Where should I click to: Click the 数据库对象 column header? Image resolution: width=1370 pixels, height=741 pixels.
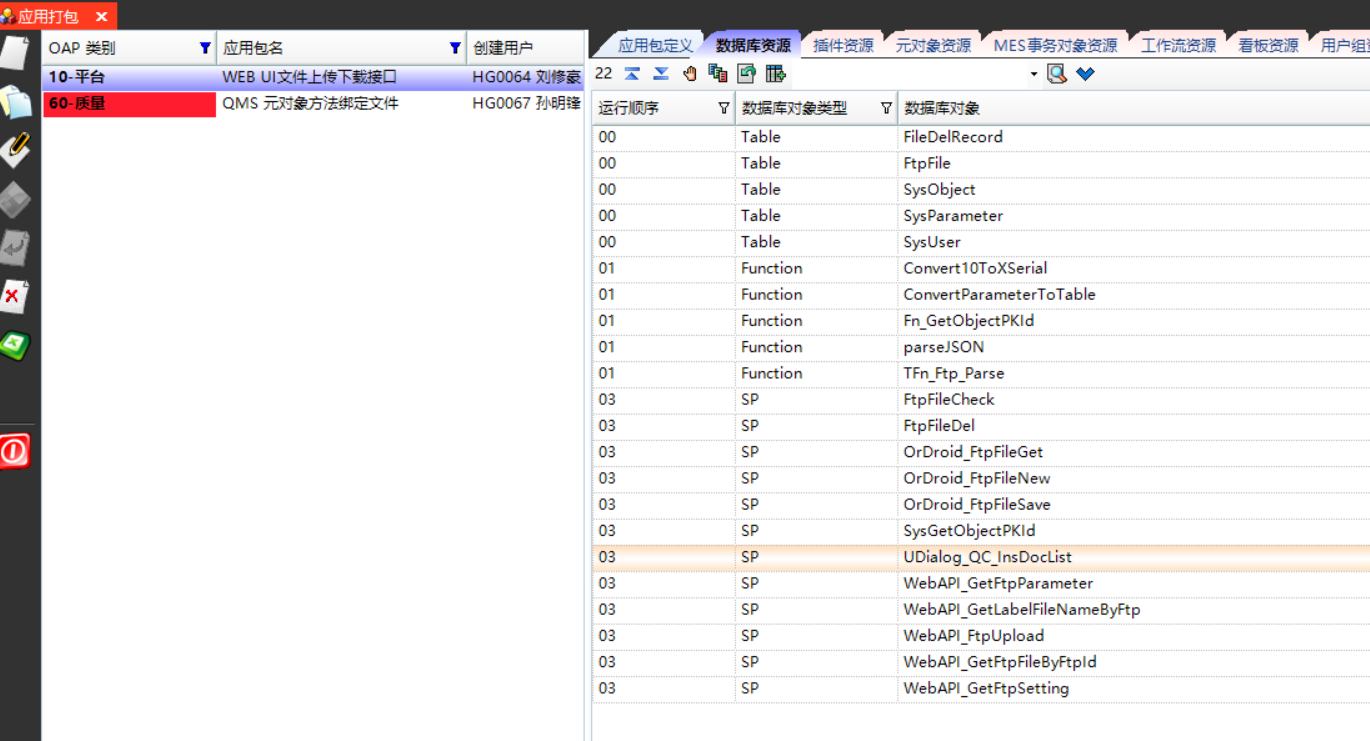tap(942, 109)
